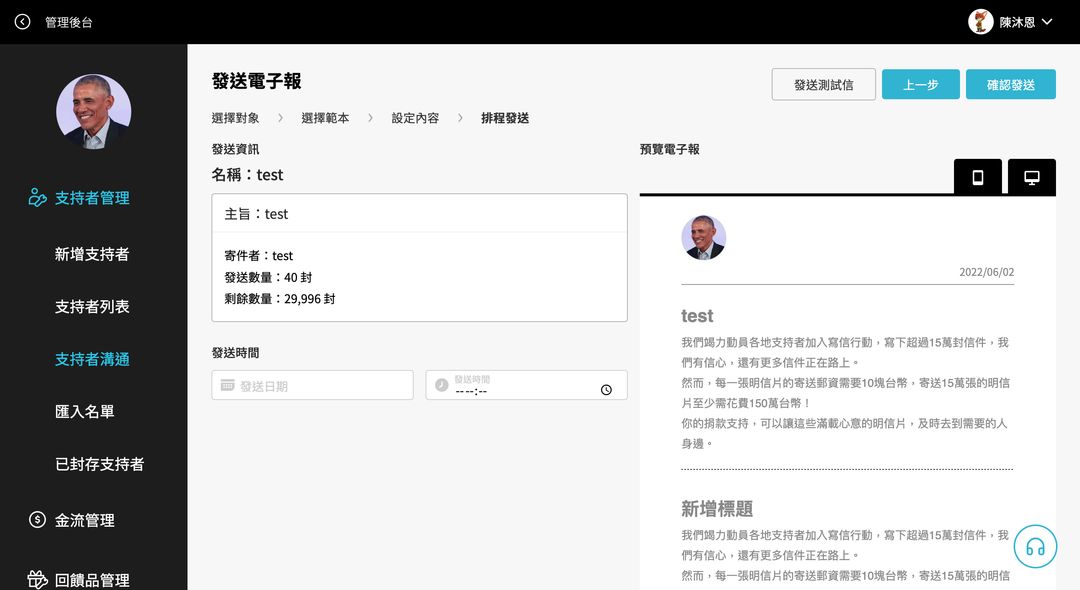Go to 支持者溝通 in sidebar
The image size is (1080, 590).
92,359
